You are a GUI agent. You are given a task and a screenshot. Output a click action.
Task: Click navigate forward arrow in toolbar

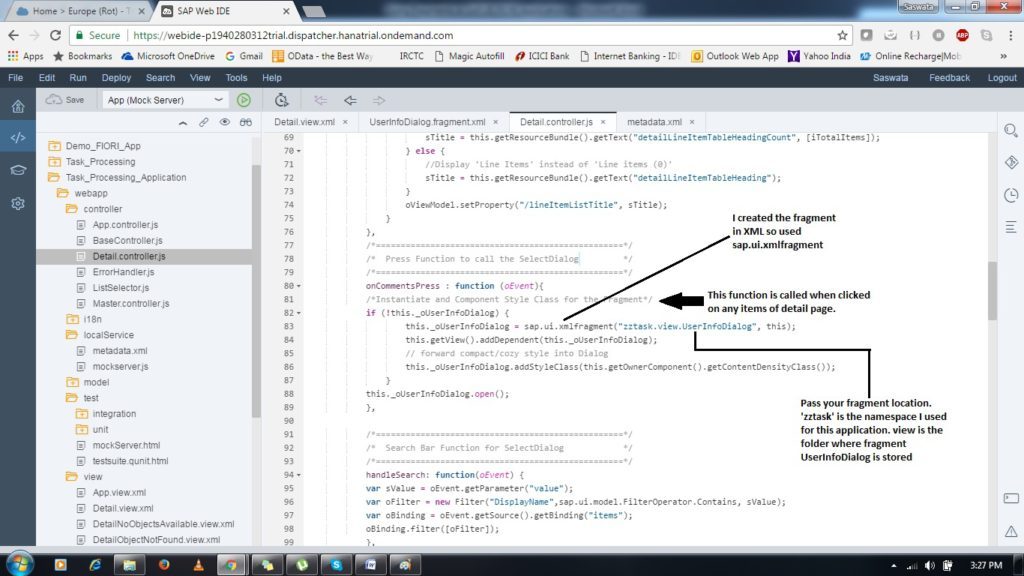379,100
